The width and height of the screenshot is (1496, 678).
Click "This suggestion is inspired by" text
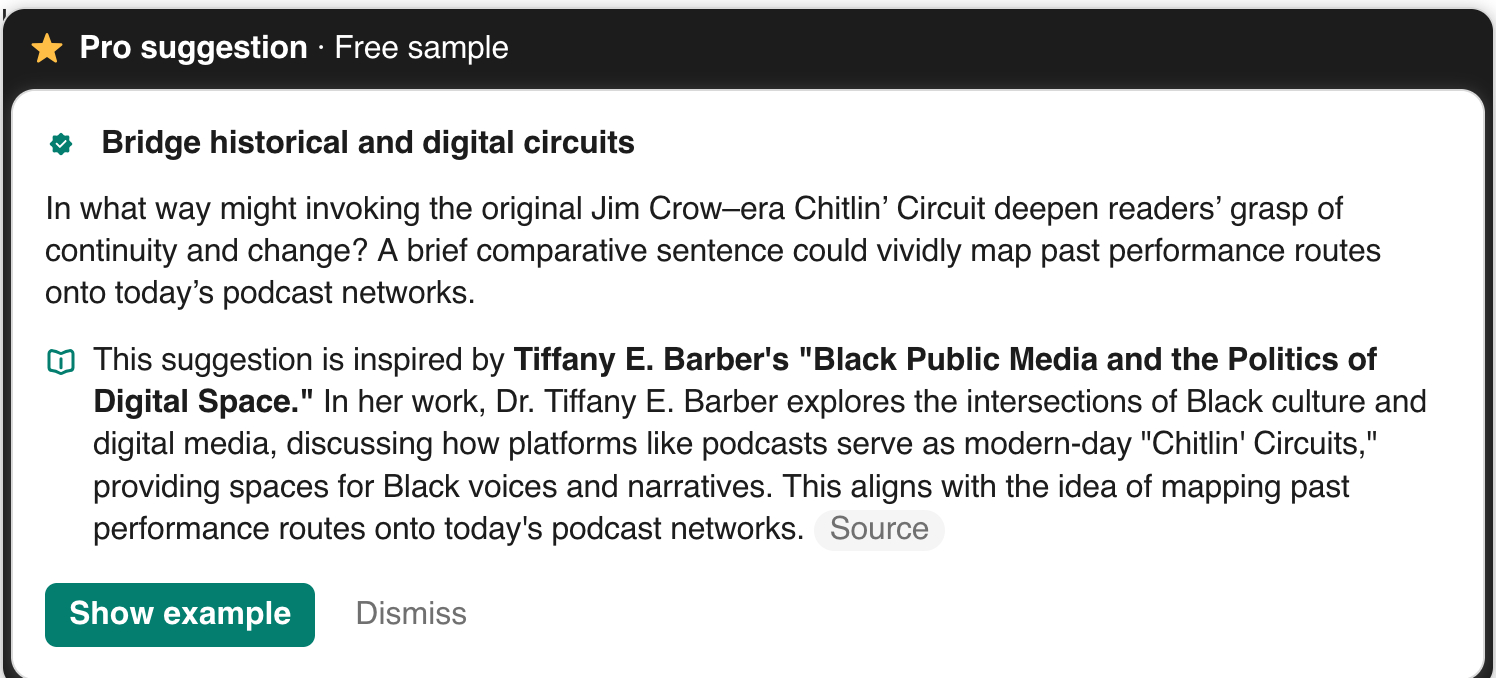pos(299,359)
